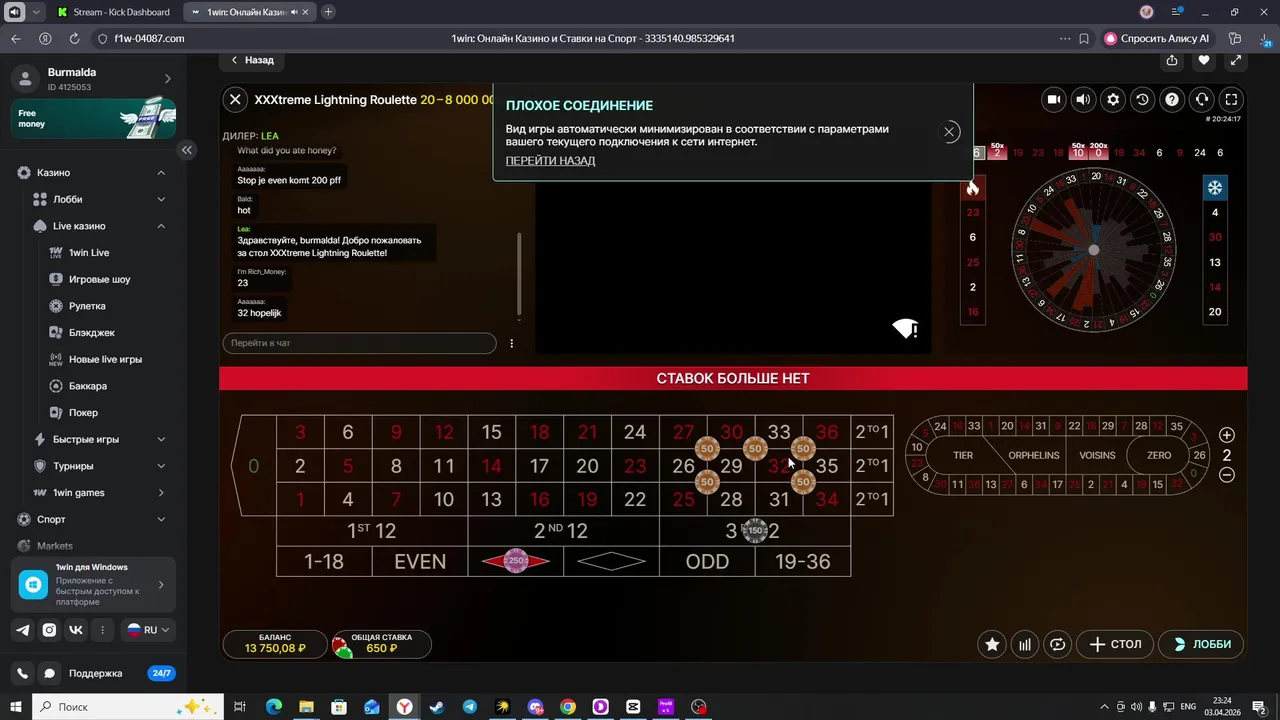Close the XXXtreme Lightning Roulette game
This screenshot has width=1280, height=720.
(235, 99)
